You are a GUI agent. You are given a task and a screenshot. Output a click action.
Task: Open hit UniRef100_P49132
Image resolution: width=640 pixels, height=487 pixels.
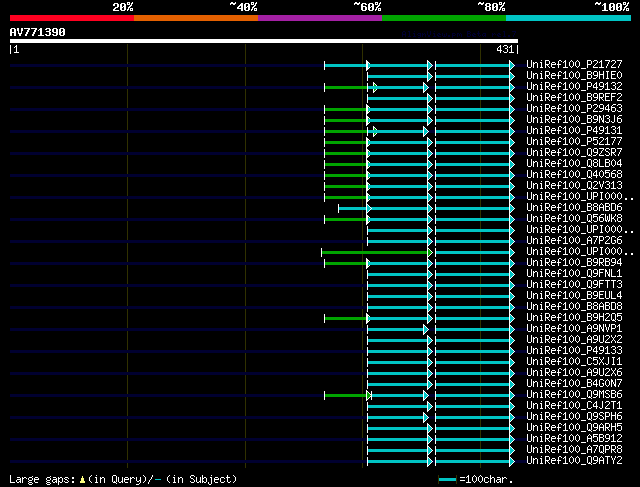(x=574, y=87)
